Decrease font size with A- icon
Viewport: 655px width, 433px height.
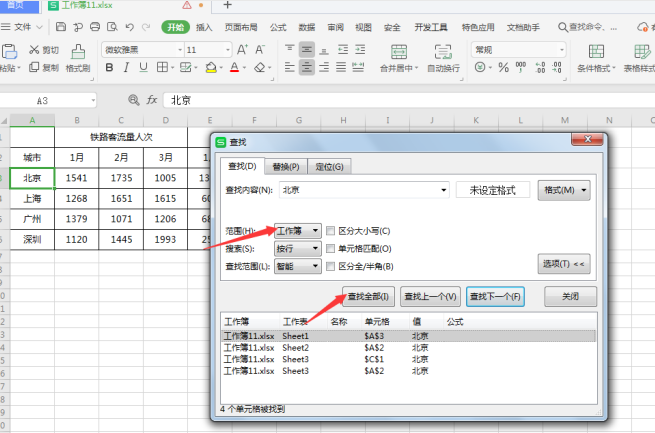pos(260,50)
